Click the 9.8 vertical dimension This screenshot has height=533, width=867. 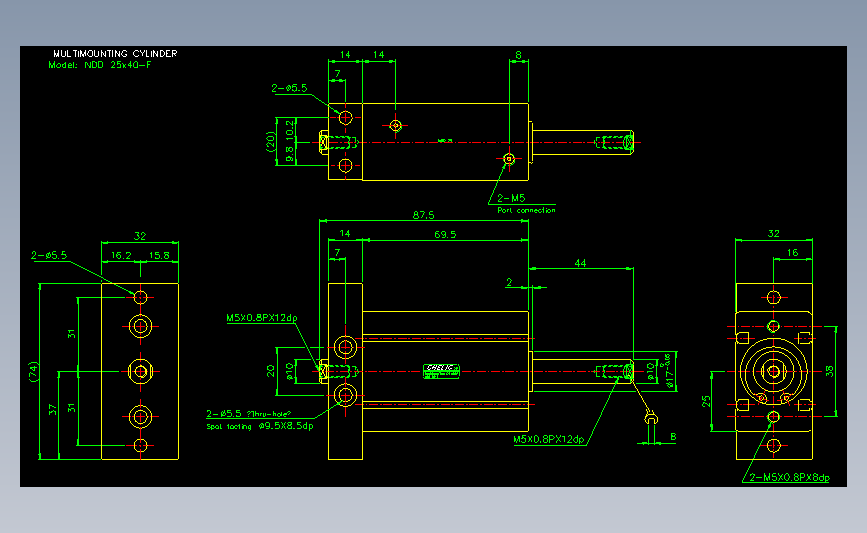click(x=290, y=154)
